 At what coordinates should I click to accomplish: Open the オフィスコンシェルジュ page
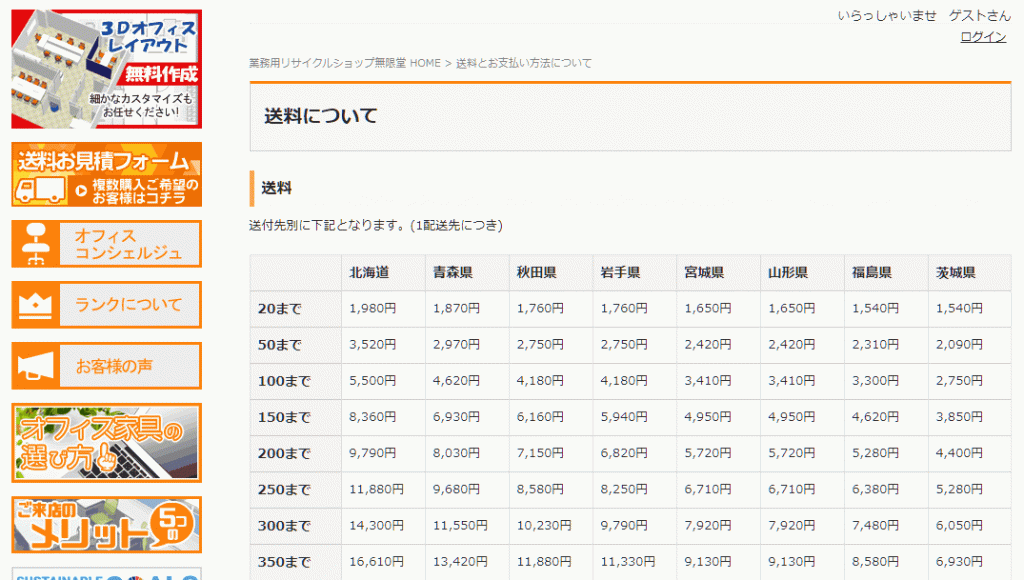(x=106, y=244)
